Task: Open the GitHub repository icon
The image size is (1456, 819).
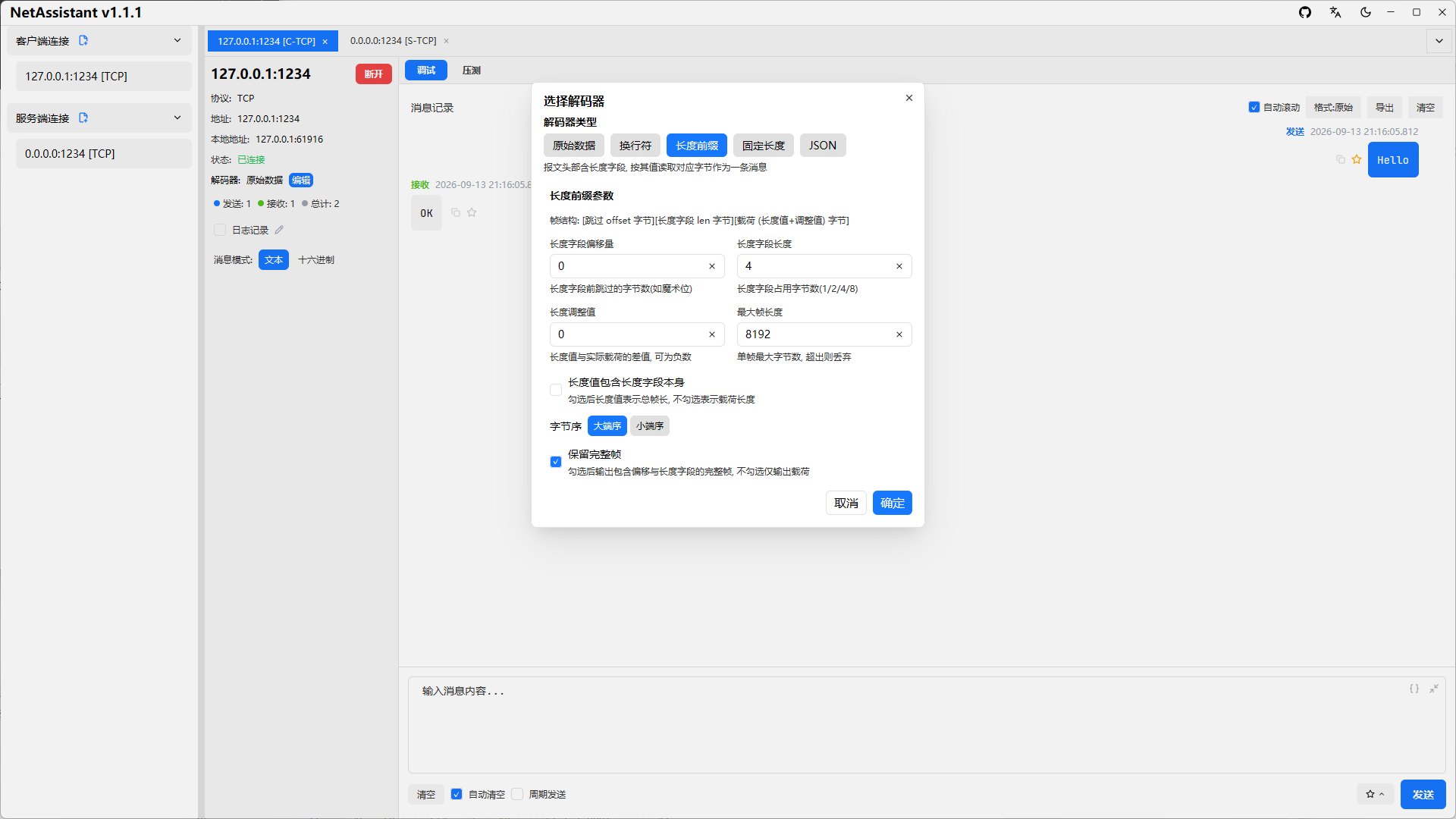Action: (x=1305, y=12)
